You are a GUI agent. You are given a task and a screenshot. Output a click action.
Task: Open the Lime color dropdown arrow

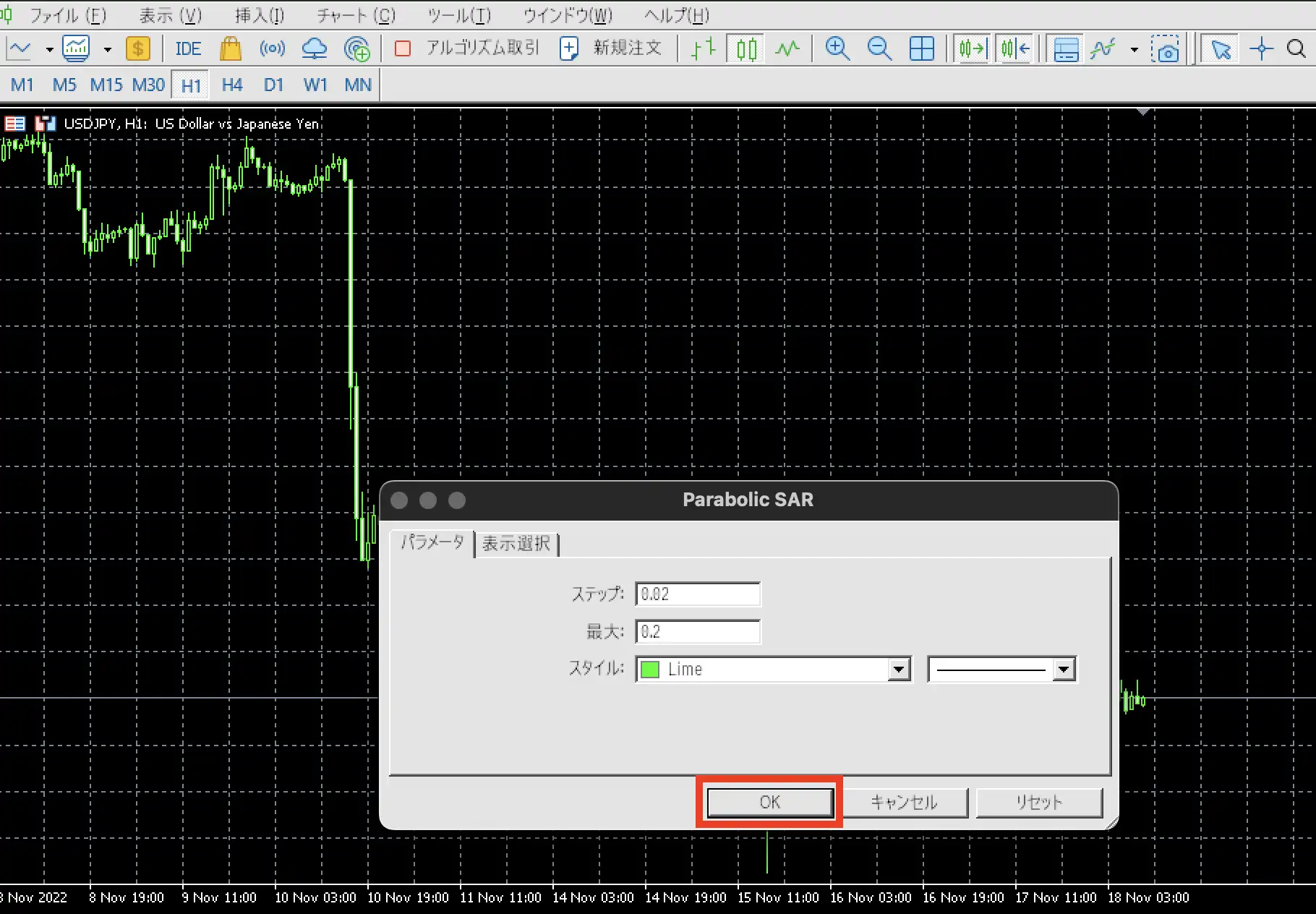tap(898, 669)
